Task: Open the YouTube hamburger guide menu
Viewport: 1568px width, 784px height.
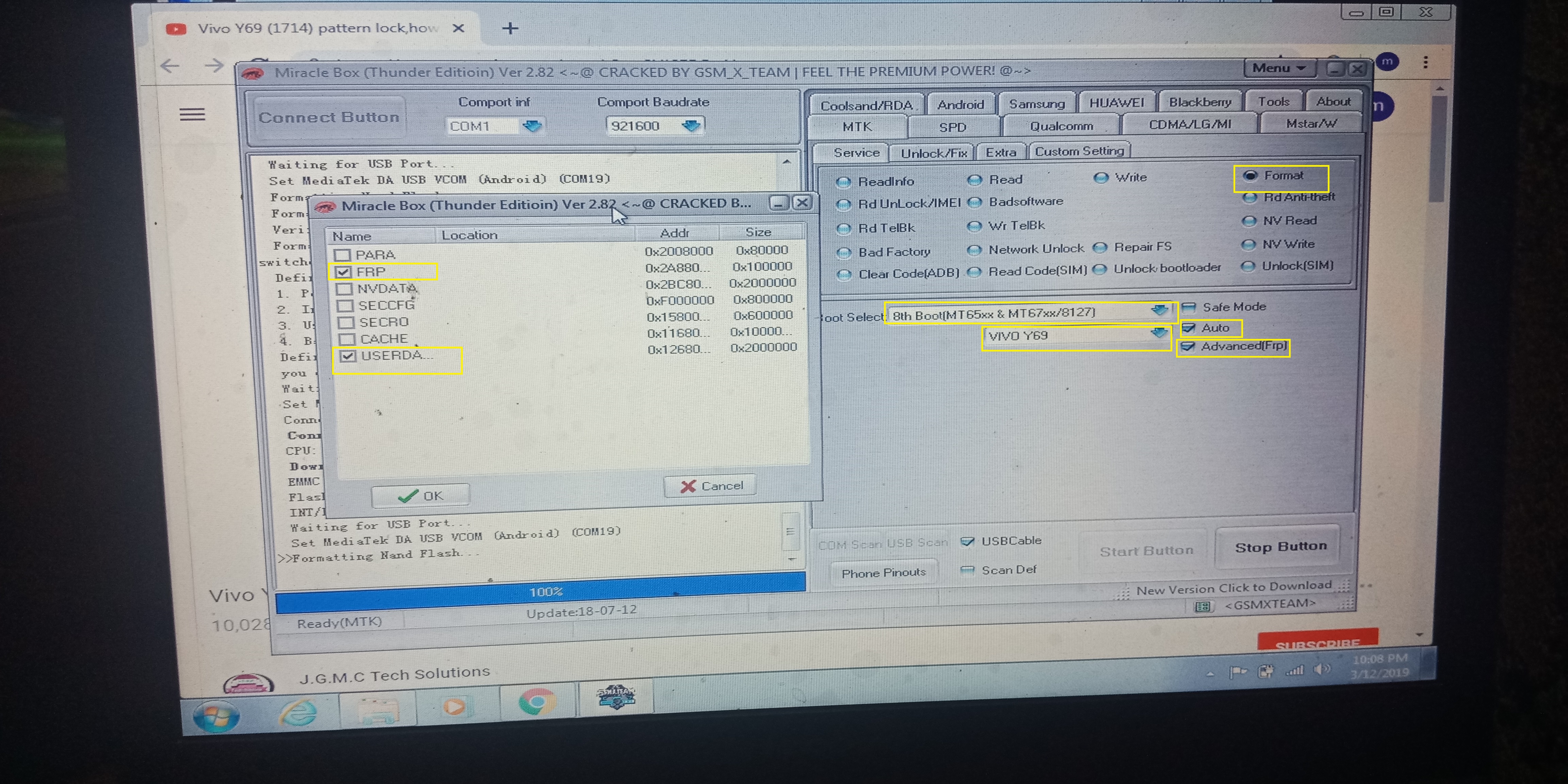Action: coord(192,114)
